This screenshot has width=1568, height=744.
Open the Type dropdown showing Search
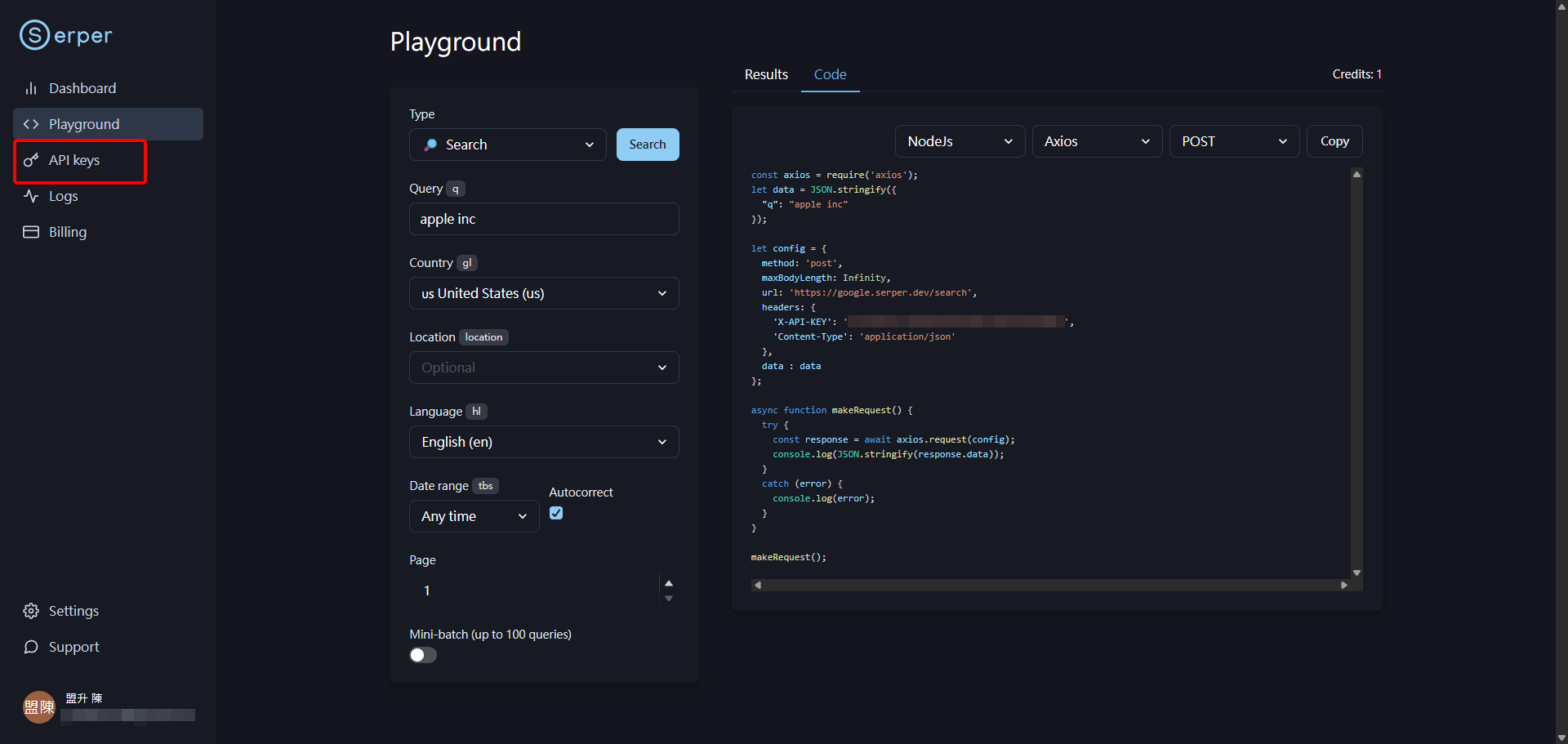point(507,144)
